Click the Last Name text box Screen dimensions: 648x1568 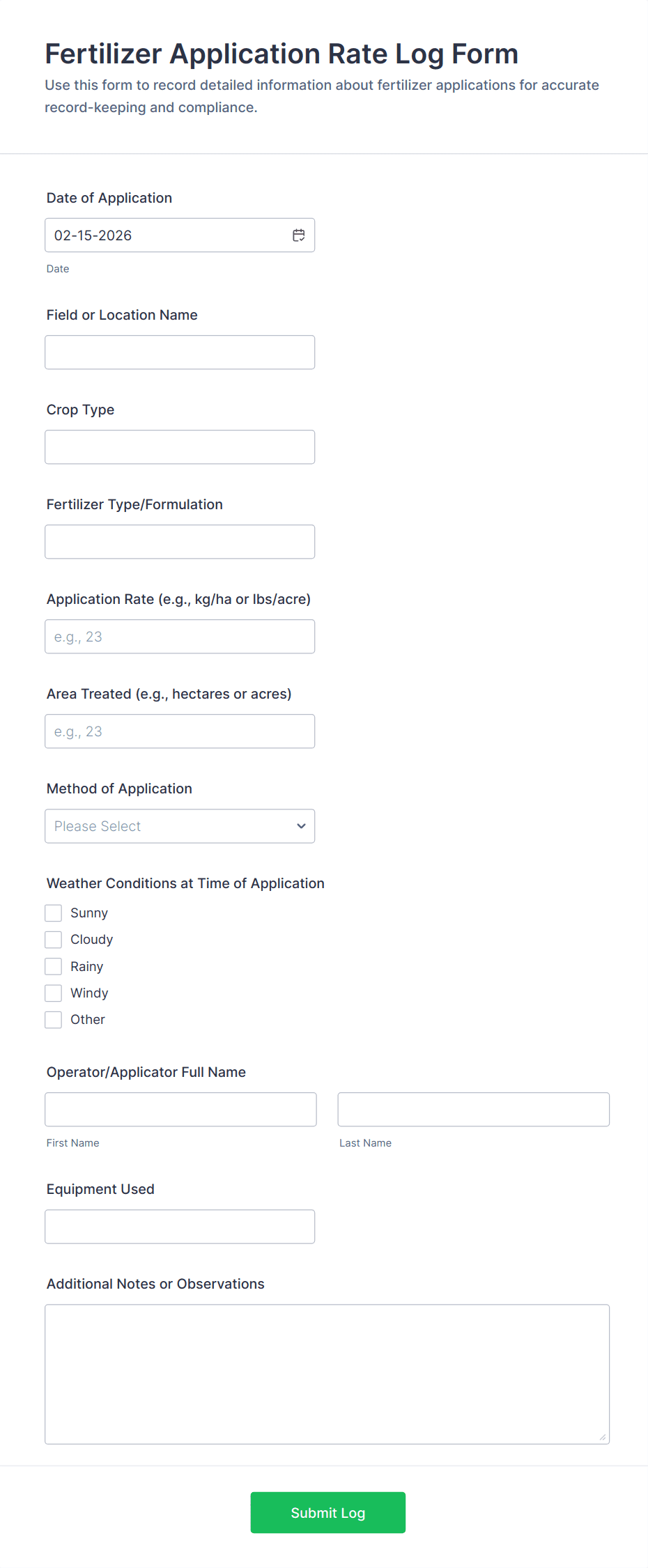tap(473, 1110)
